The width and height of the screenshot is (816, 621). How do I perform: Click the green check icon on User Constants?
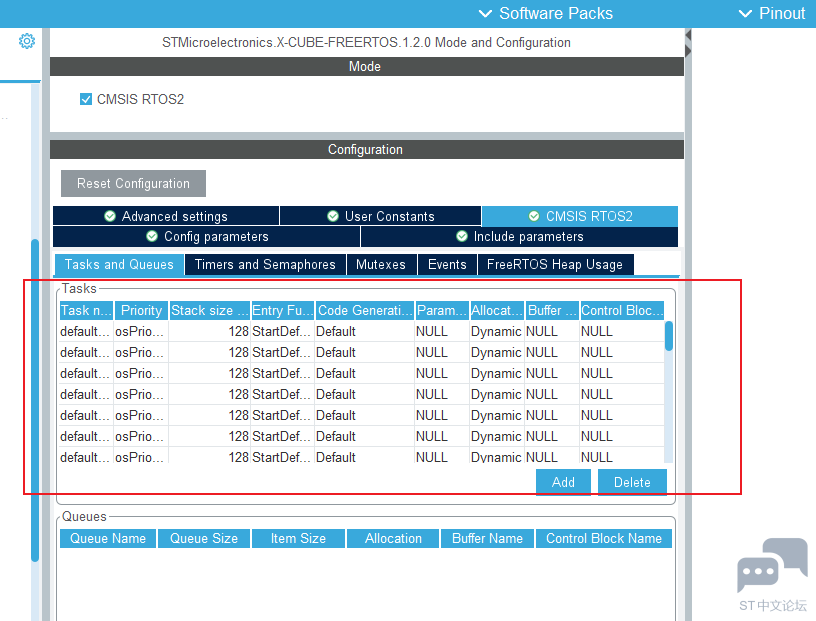333,216
